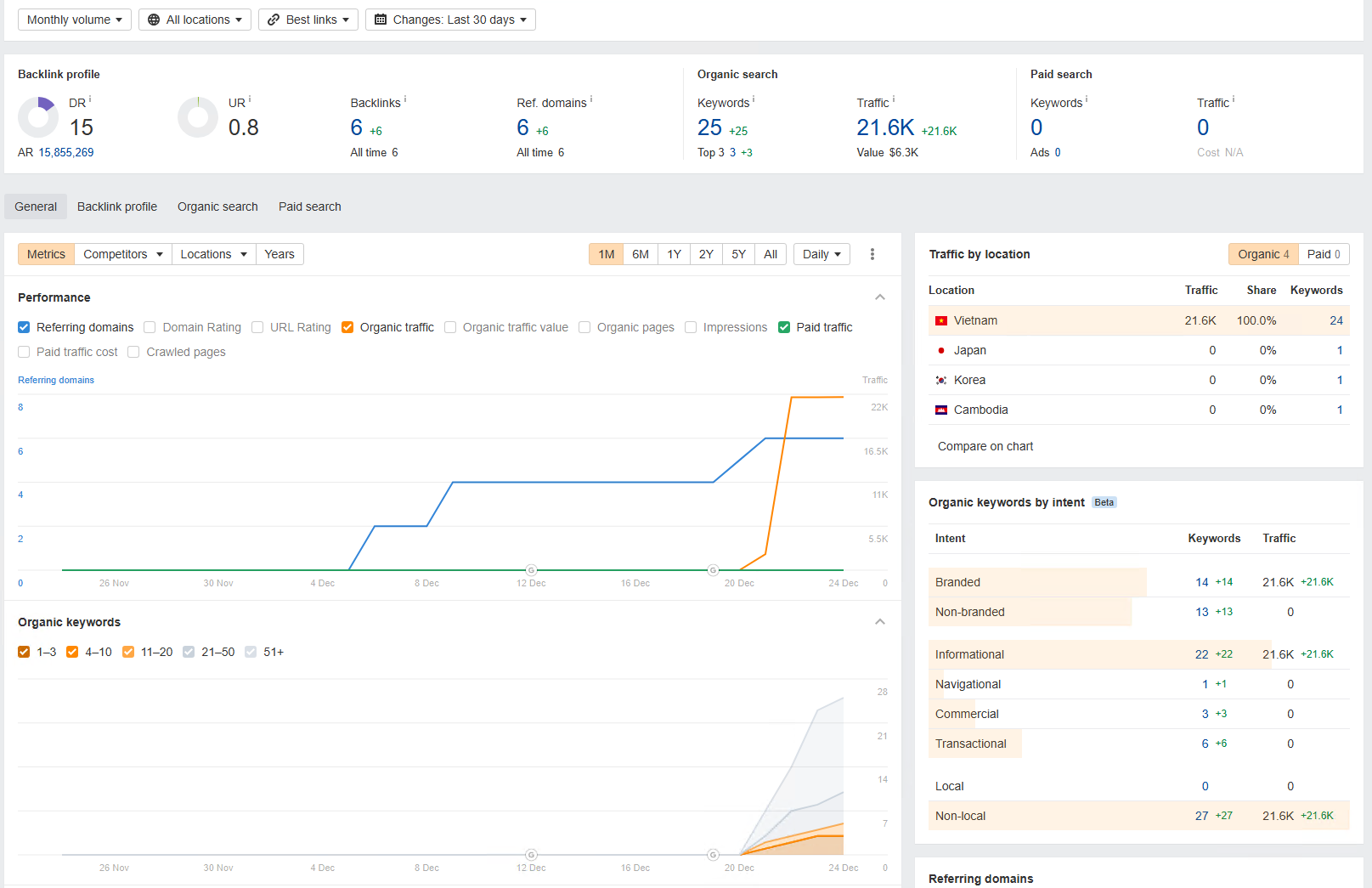Click the Organic Traffic info icon
The width and height of the screenshot is (1372, 888).
(894, 99)
